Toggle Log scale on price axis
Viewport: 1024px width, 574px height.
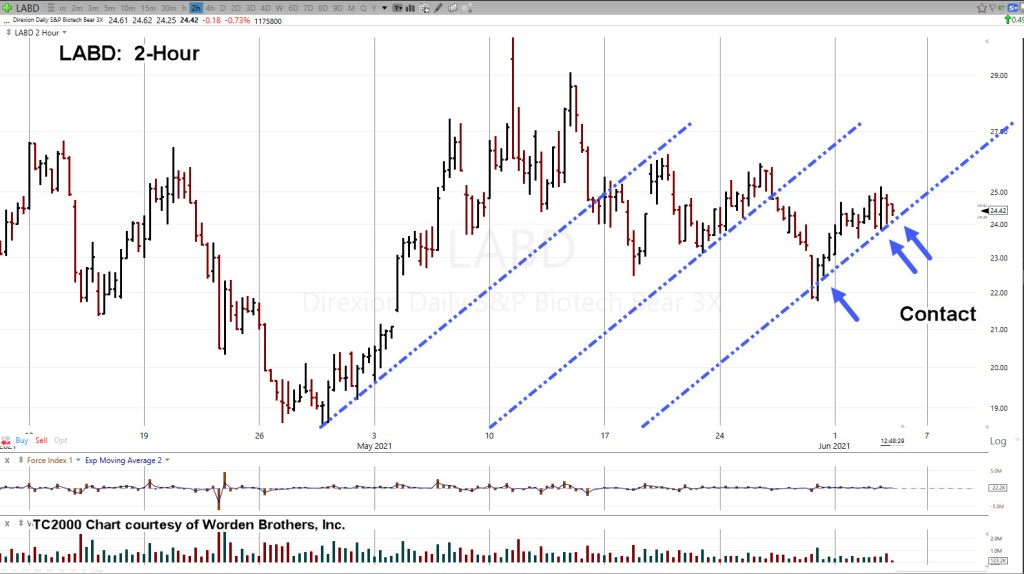click(997, 441)
